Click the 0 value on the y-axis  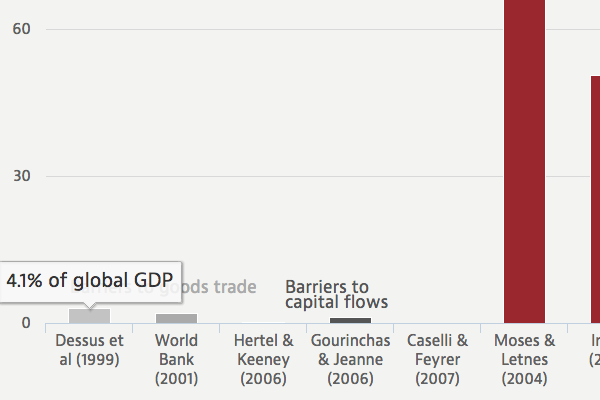[x=26, y=323]
